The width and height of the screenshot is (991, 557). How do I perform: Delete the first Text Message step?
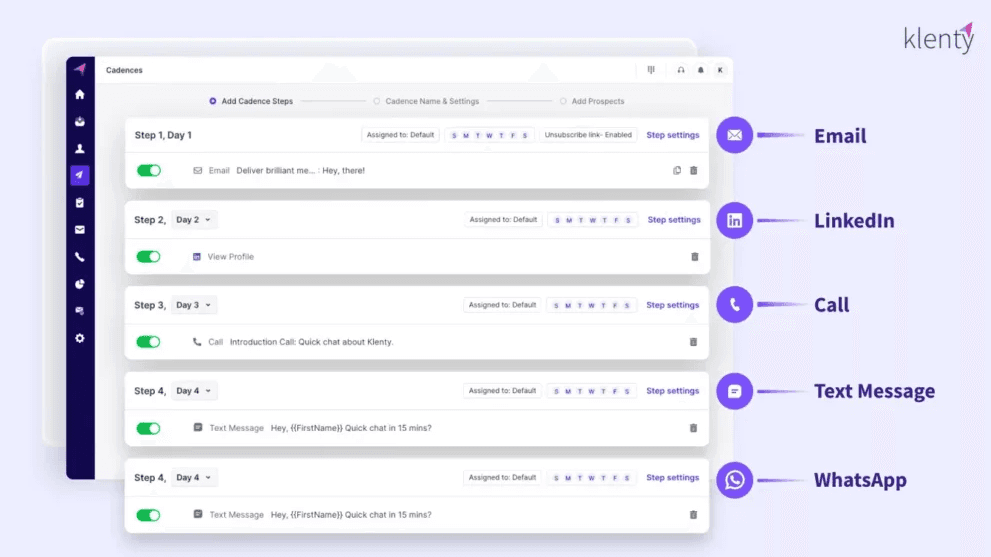(693, 428)
